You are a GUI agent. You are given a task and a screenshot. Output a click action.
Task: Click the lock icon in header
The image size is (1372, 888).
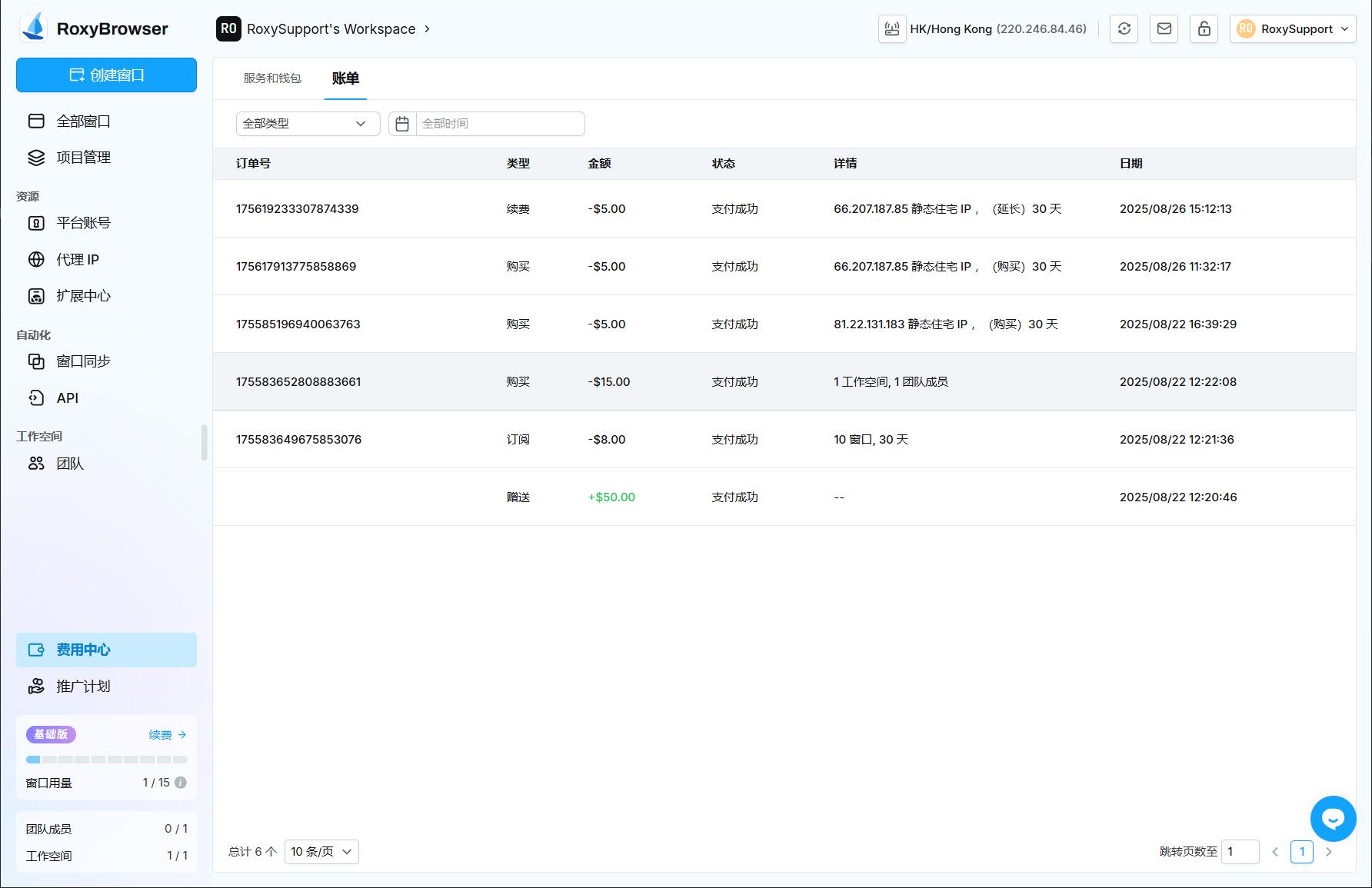pyautogui.click(x=1204, y=29)
